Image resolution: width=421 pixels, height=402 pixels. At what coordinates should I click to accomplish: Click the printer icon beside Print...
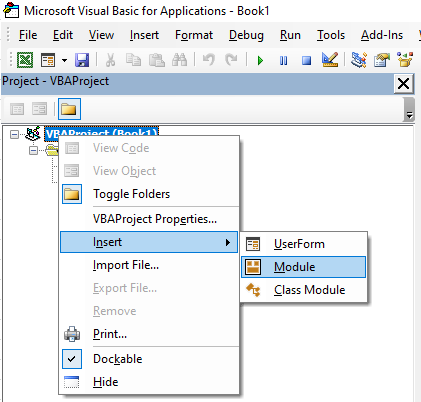[72, 334]
